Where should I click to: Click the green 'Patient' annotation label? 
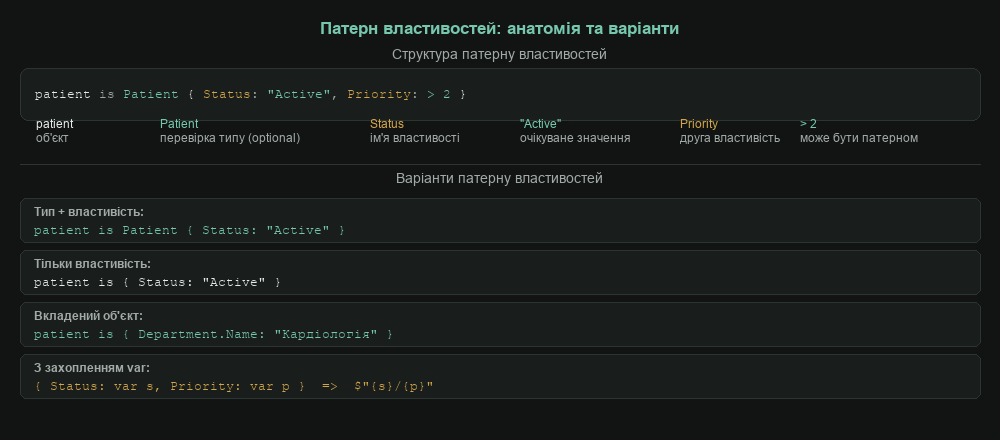click(x=179, y=124)
